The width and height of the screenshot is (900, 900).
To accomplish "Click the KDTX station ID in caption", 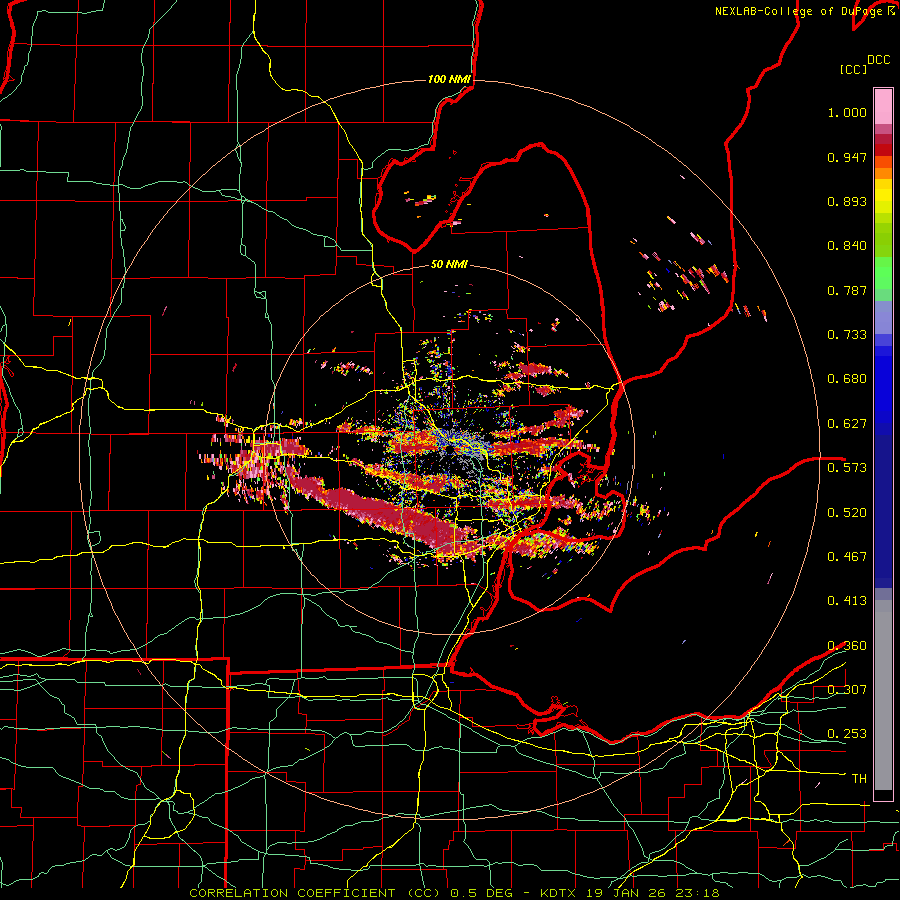I will point(560,893).
